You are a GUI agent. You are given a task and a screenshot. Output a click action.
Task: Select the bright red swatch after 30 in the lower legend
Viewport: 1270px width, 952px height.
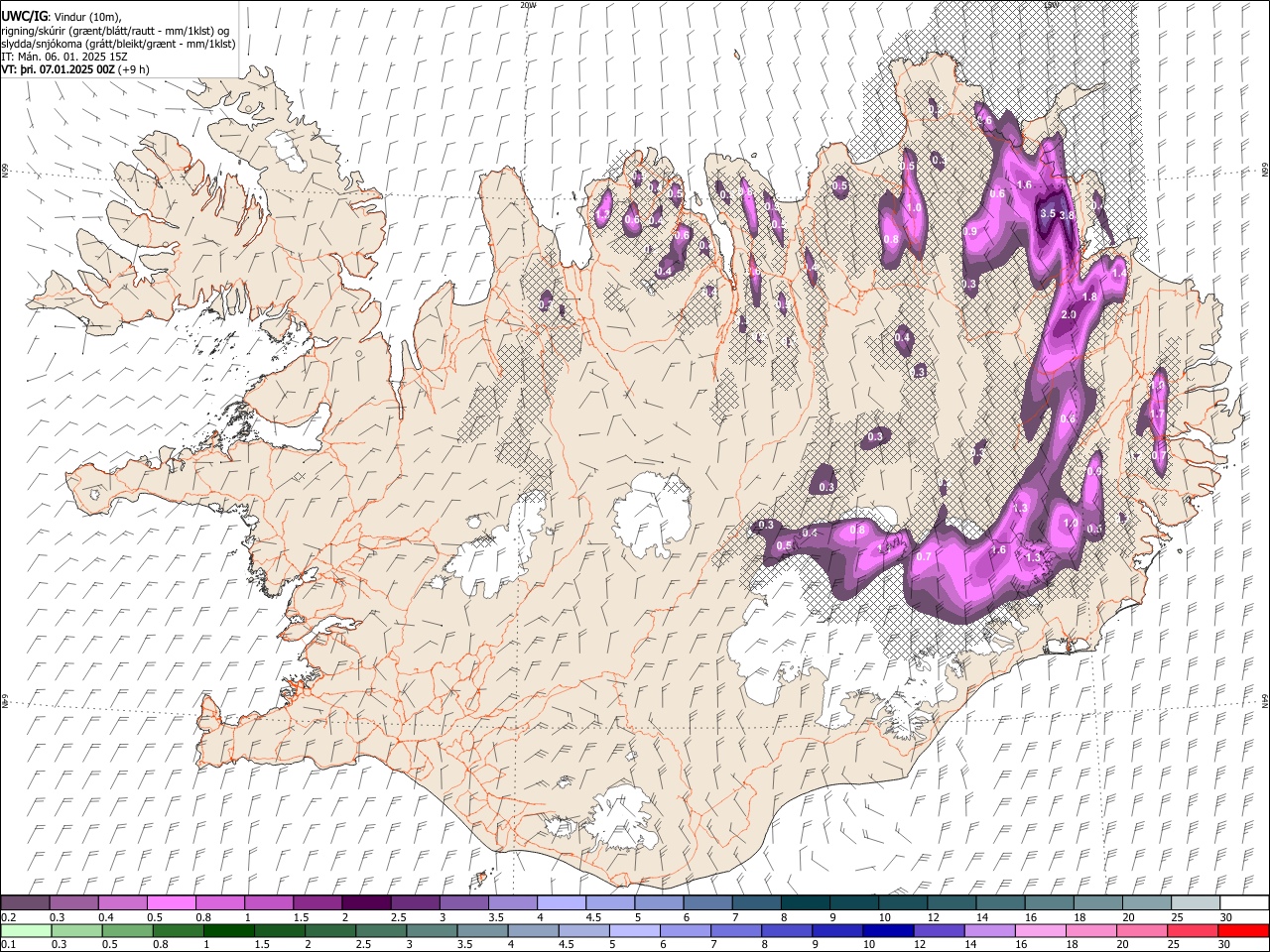tap(1243, 931)
